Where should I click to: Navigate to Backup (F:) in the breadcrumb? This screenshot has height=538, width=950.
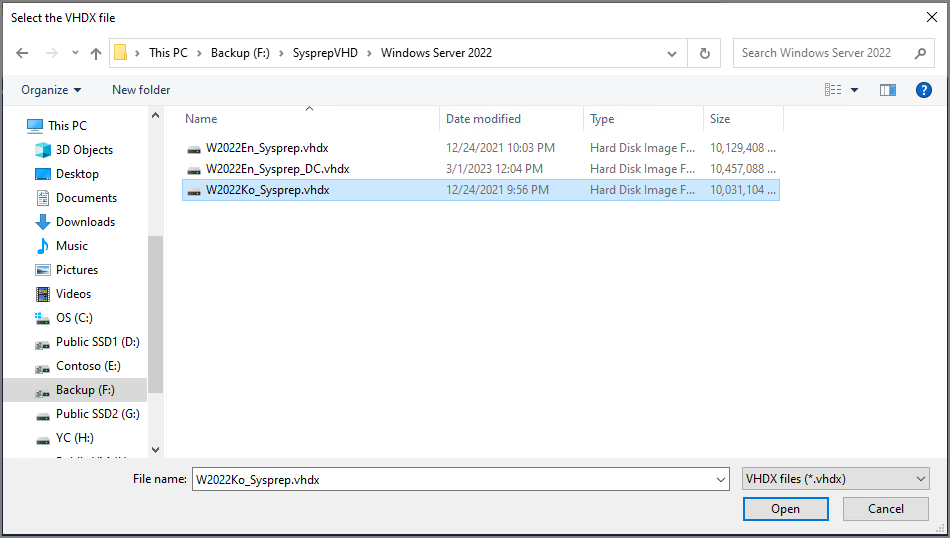pos(240,53)
